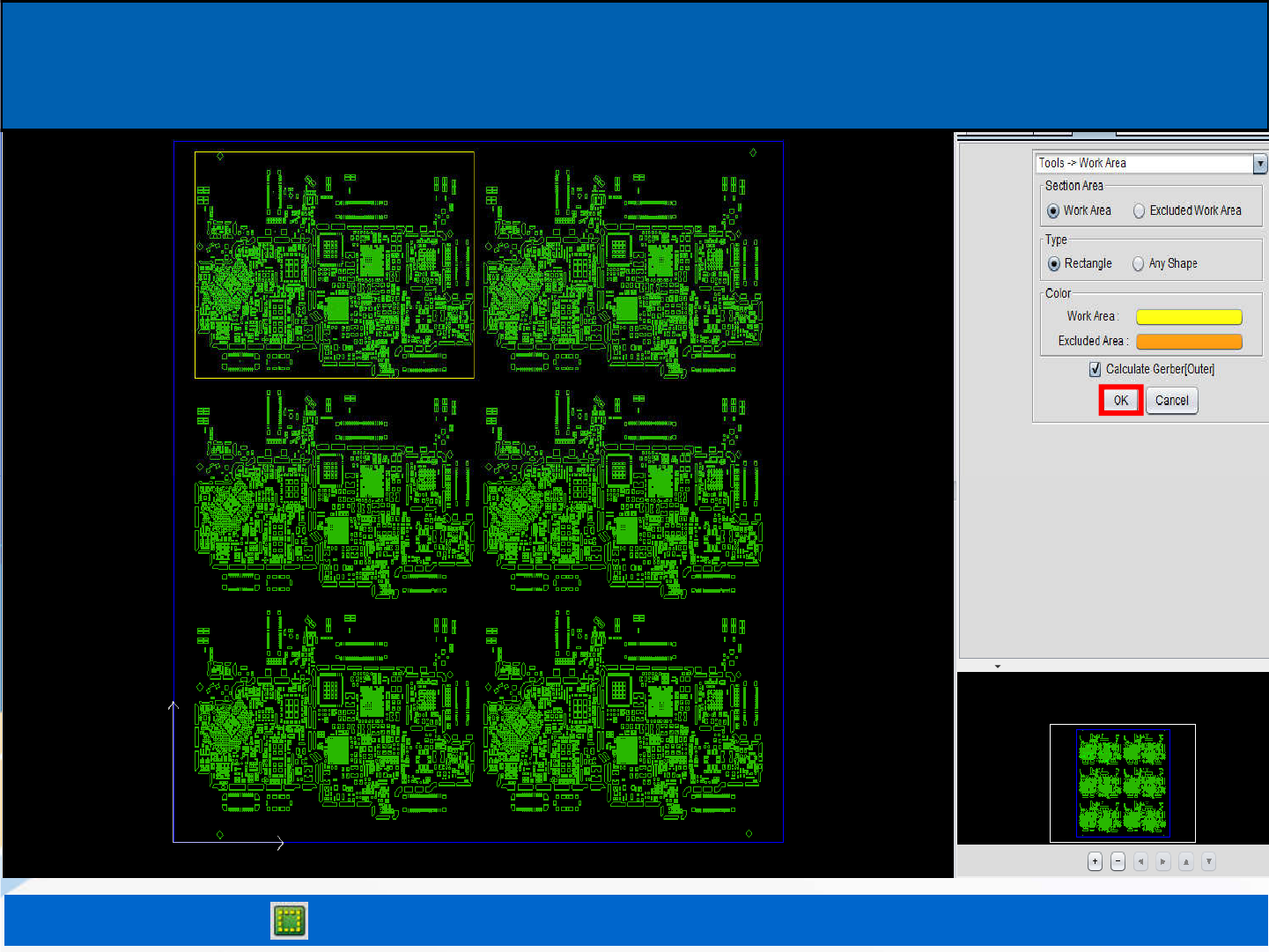
Task: Pan the overview left with arrow button
Action: click(1140, 861)
